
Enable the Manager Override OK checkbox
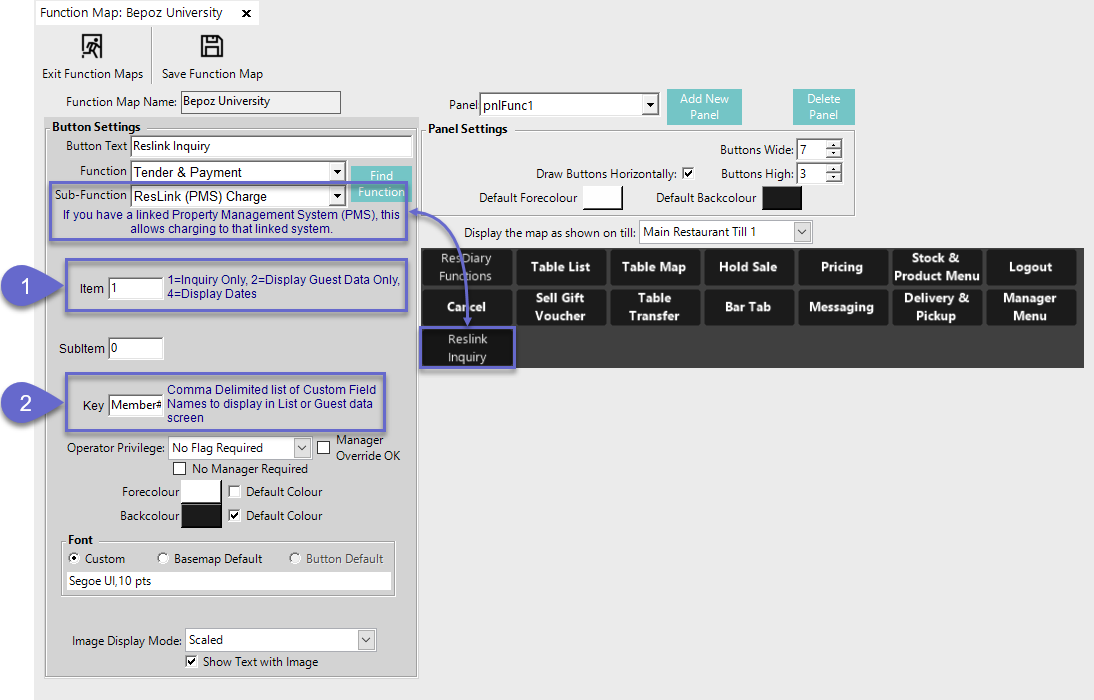[323, 447]
